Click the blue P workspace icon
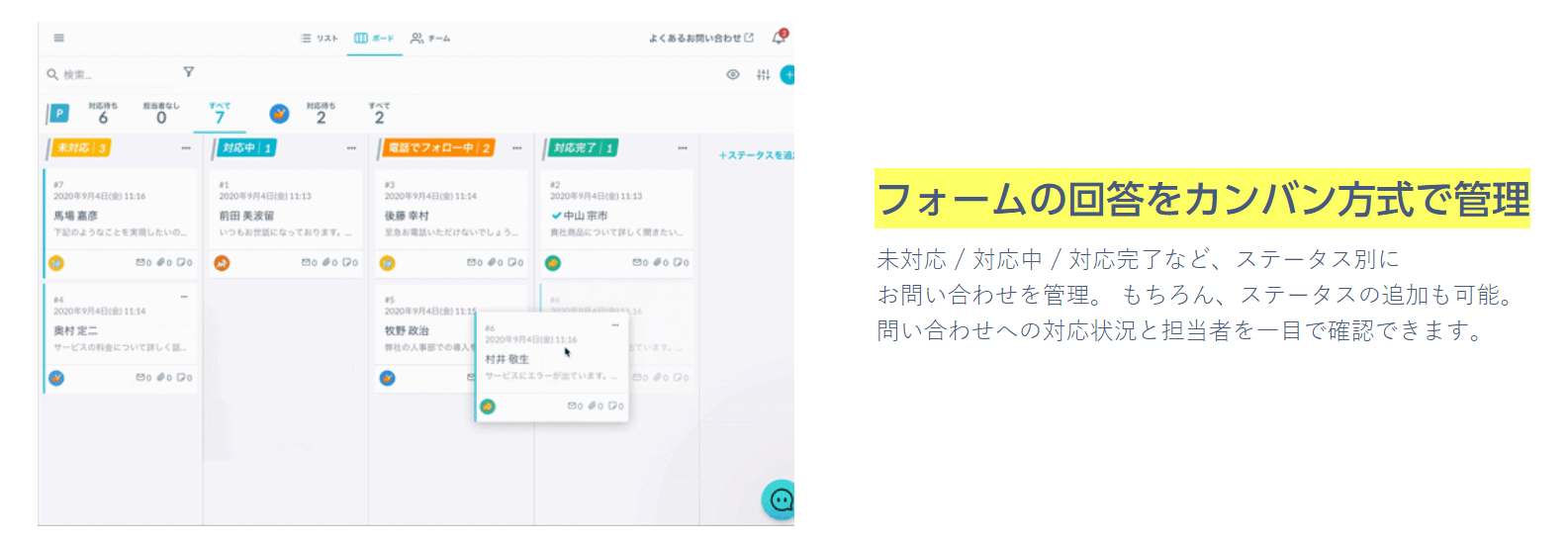This screenshot has height=543, width=1568. point(59,114)
